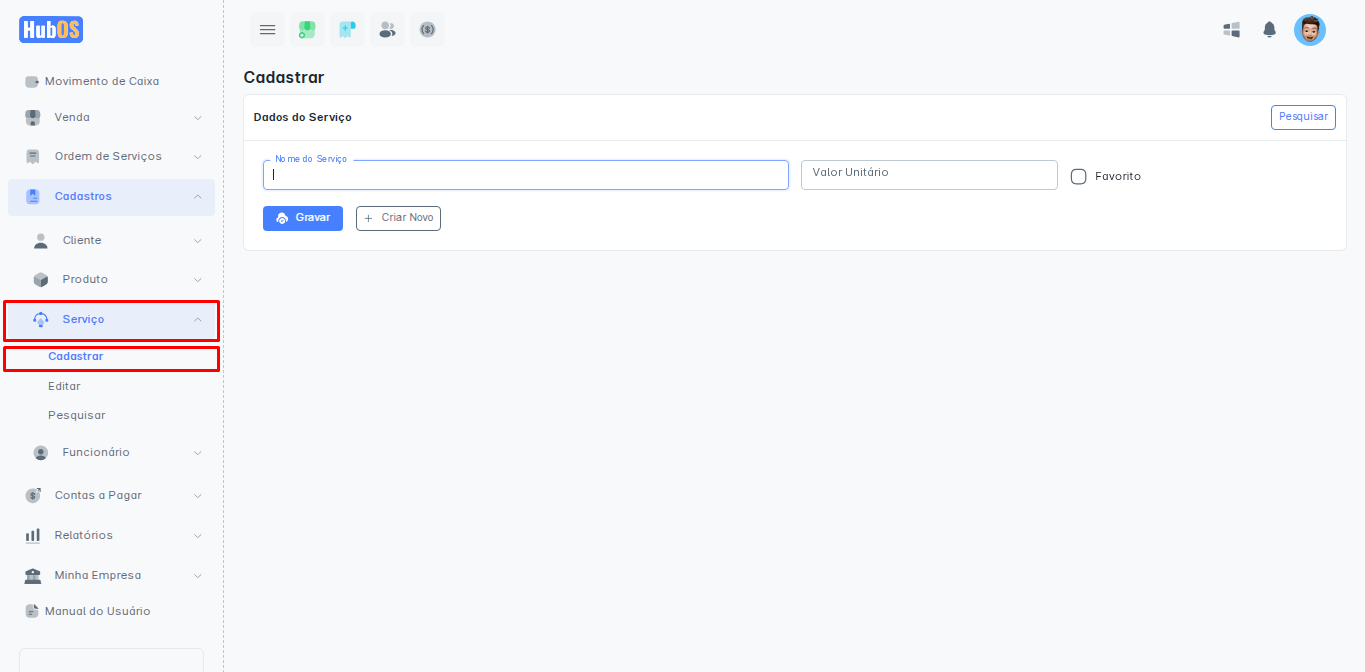1365x672 pixels.
Task: Open Movimento de Caixa menu item
Action: 101,81
